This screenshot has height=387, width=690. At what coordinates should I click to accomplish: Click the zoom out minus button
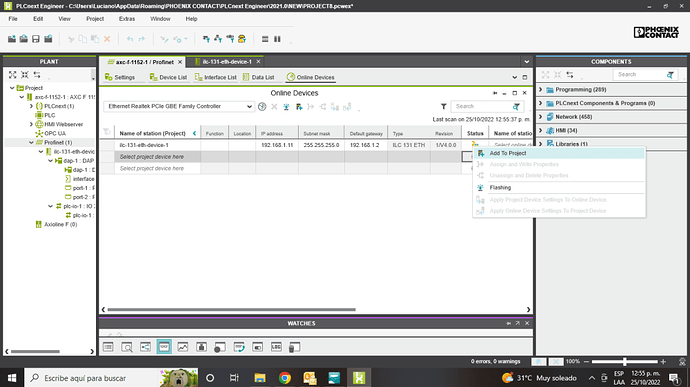point(586,362)
